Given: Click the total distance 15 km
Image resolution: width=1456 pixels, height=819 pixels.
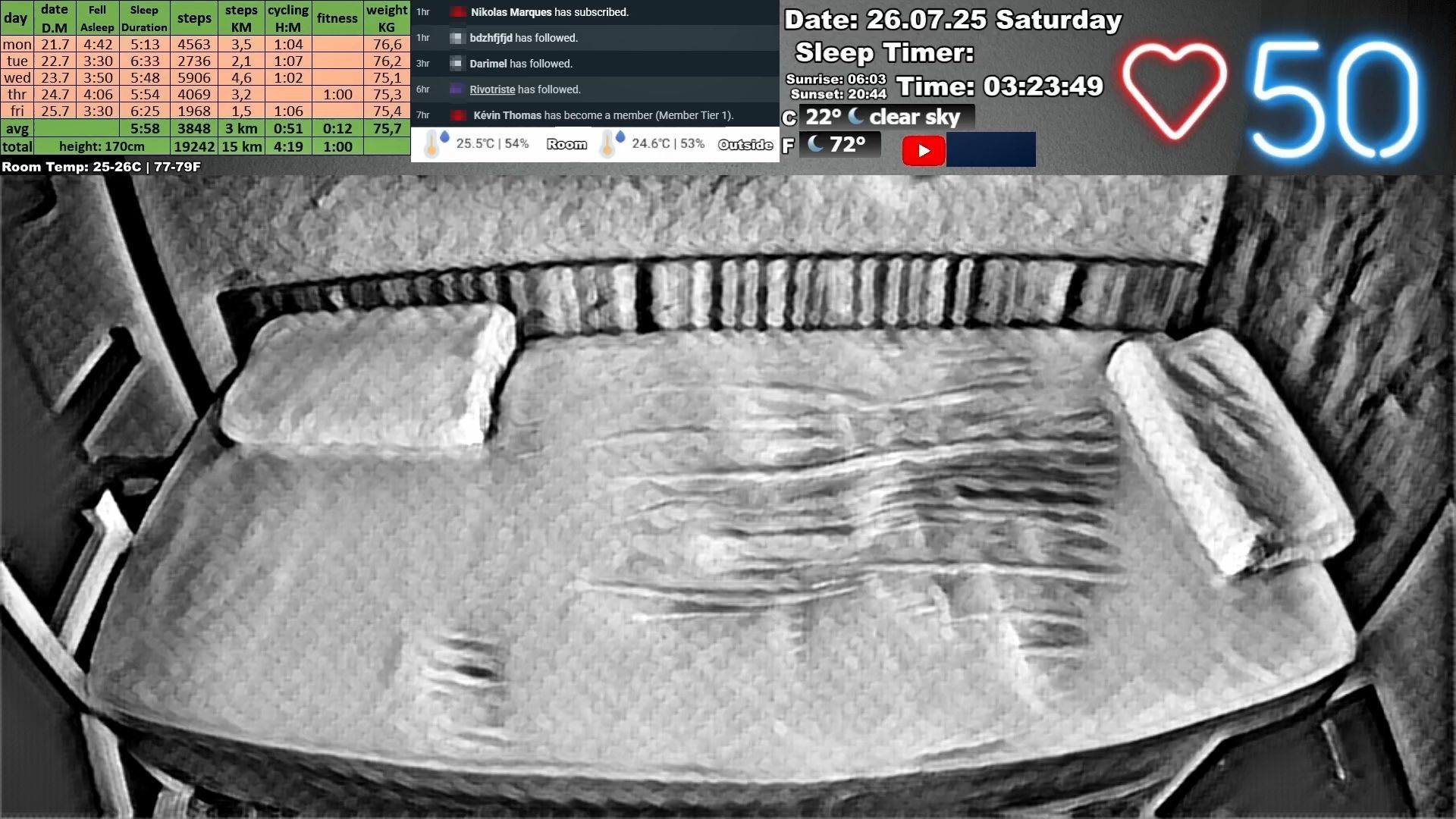Looking at the screenshot, I should (241, 146).
